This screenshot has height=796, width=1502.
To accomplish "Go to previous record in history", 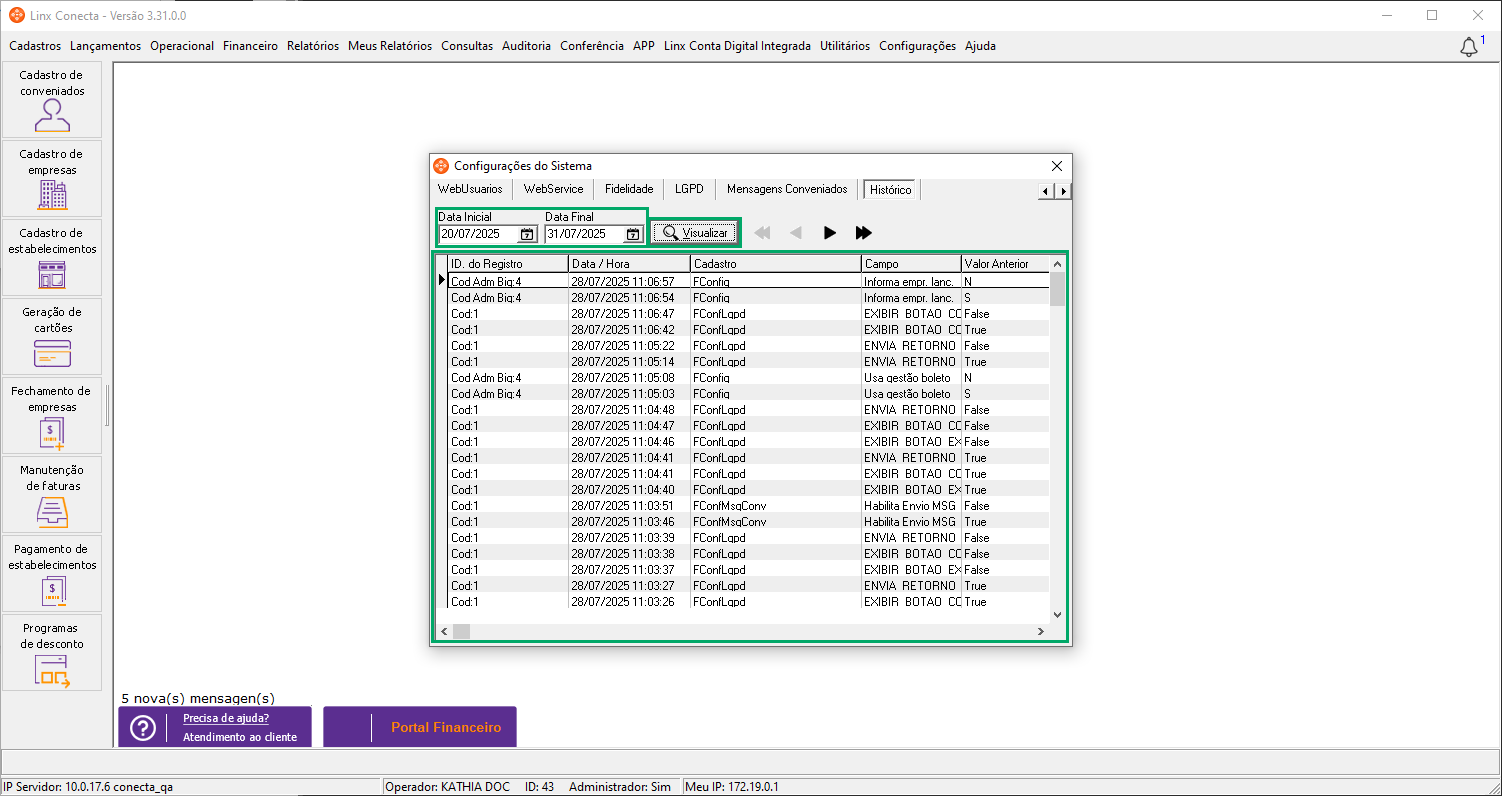I will [x=796, y=233].
